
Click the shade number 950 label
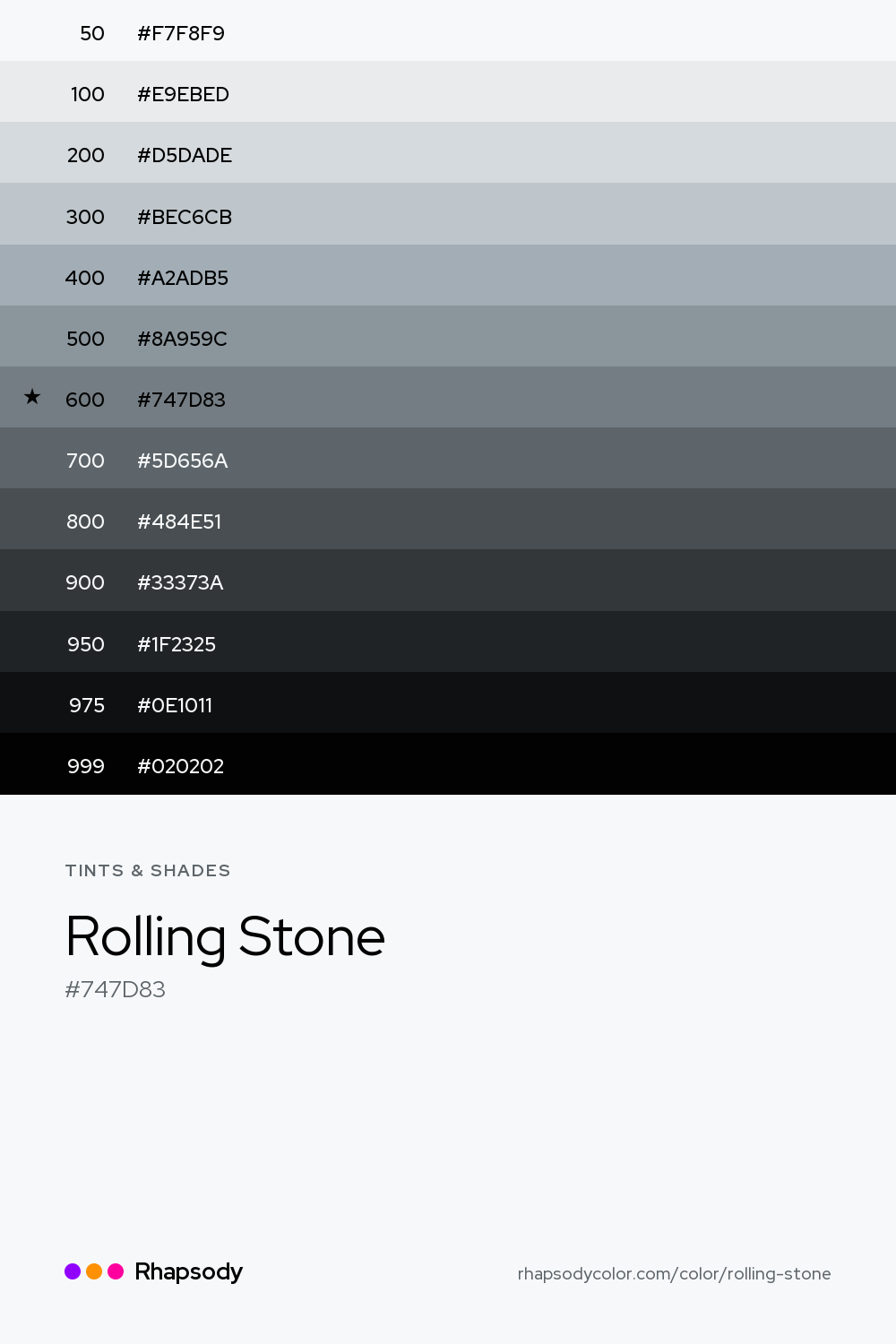coord(86,645)
